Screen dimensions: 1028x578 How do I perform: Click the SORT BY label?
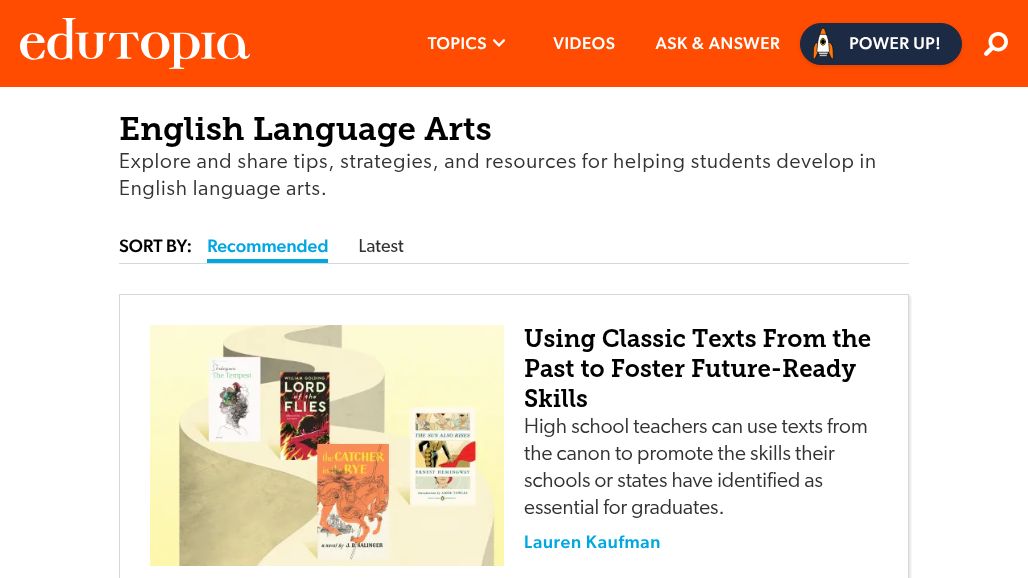[155, 246]
